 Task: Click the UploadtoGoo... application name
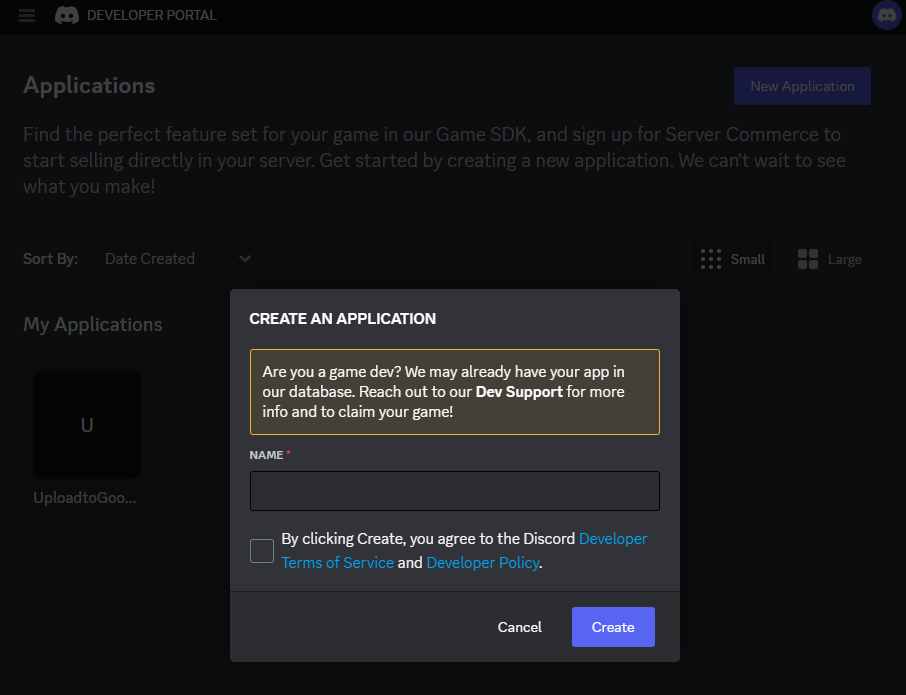[85, 497]
